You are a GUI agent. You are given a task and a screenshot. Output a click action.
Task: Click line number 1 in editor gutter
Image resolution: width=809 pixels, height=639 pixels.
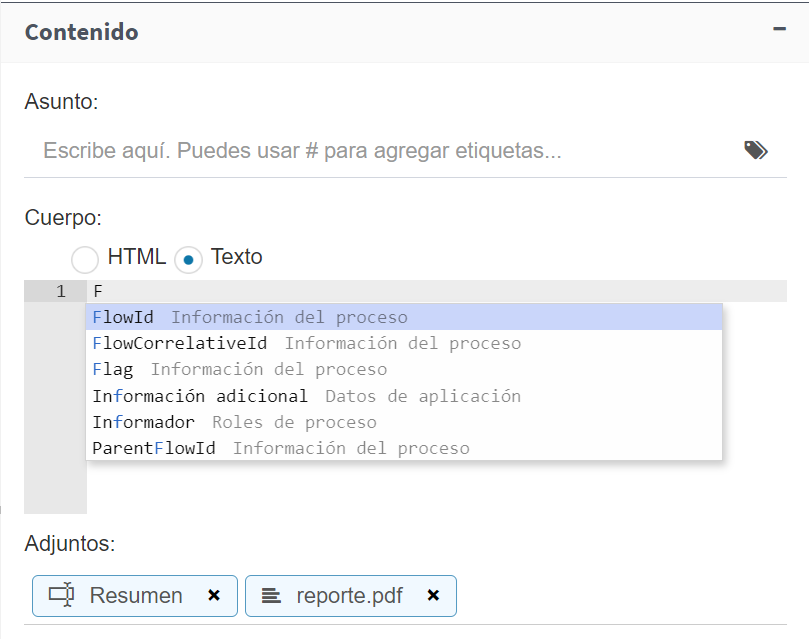[x=60, y=291]
